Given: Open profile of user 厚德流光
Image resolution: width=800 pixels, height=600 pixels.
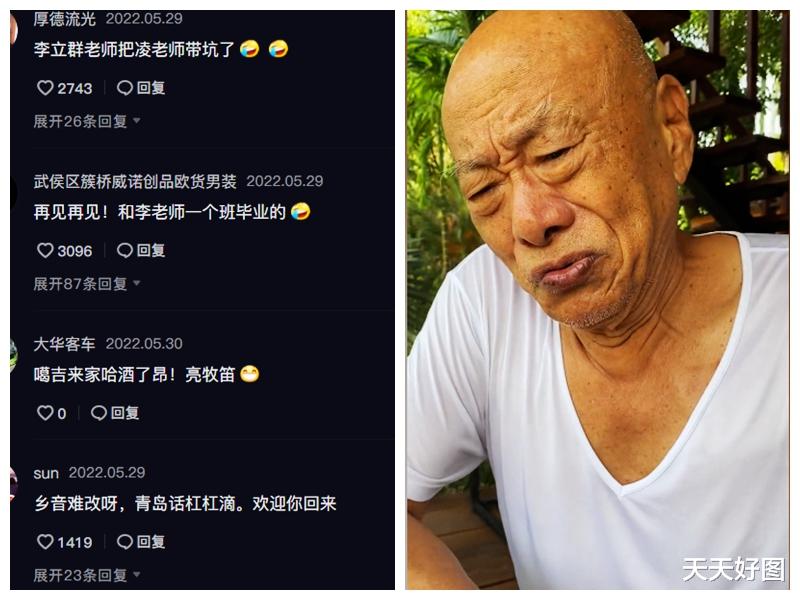Looking at the screenshot, I should tap(64, 19).
